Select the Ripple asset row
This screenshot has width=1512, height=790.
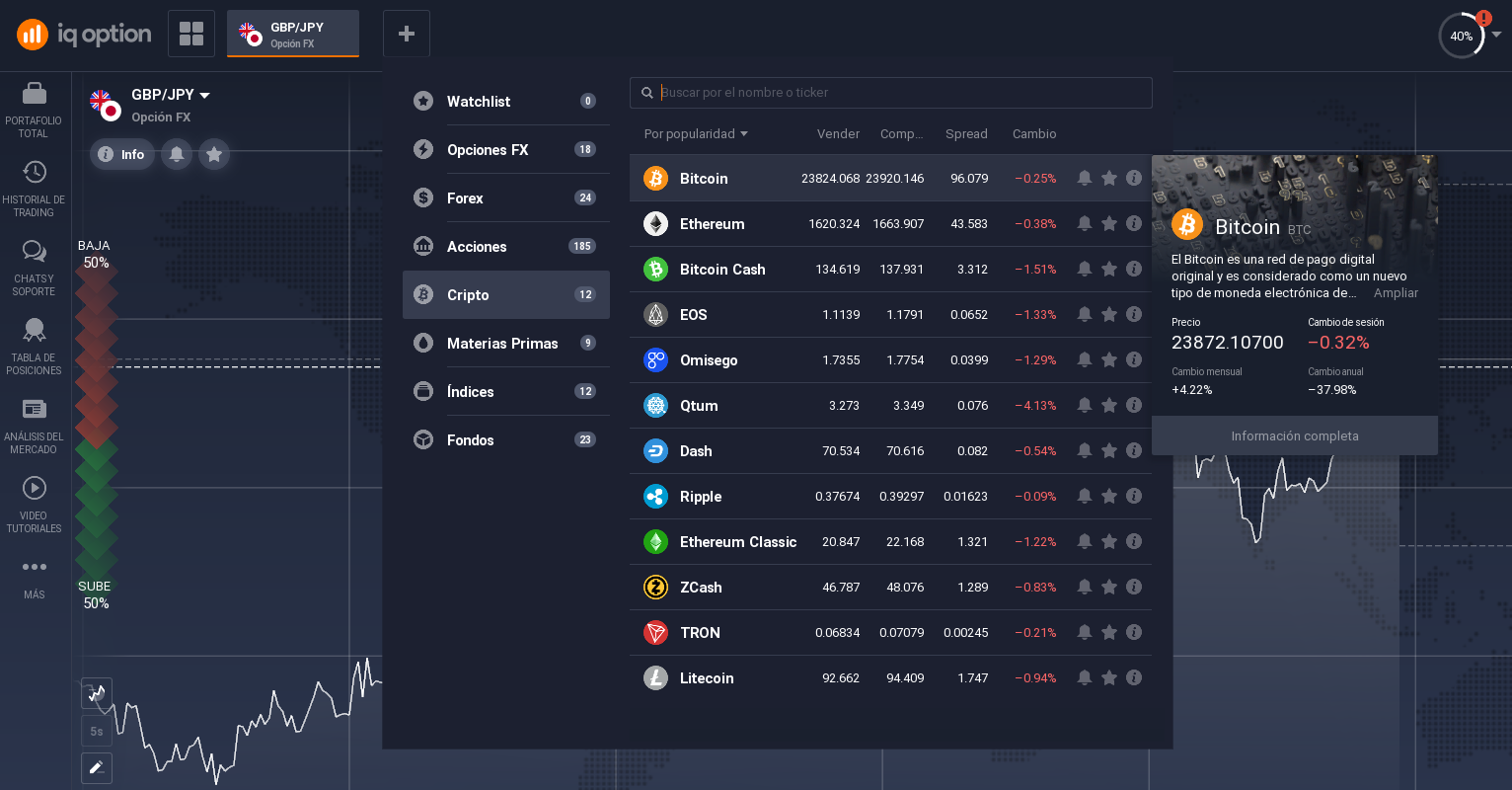coord(890,497)
